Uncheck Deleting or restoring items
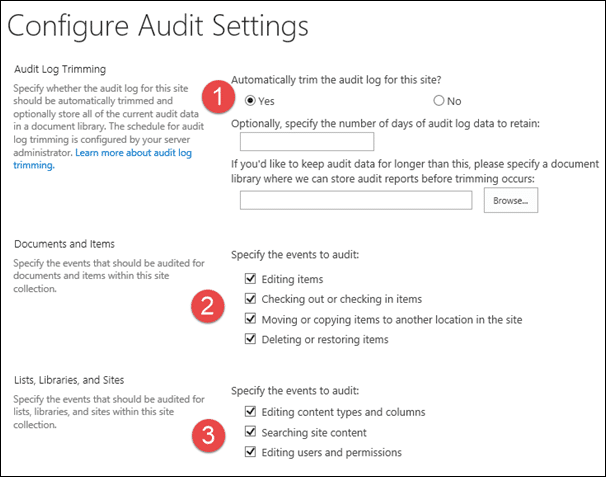 tap(249, 339)
